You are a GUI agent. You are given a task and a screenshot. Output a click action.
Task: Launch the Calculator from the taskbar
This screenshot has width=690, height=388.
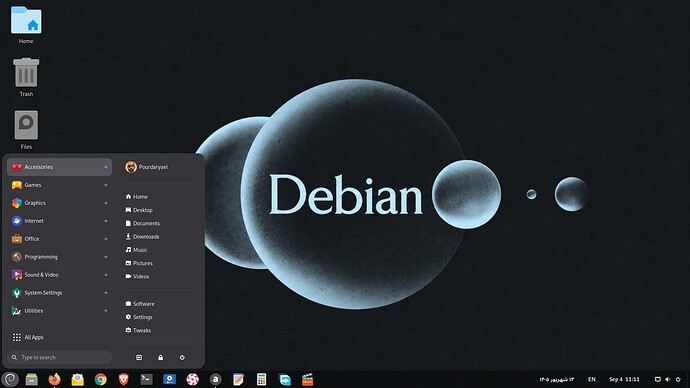[261, 379]
